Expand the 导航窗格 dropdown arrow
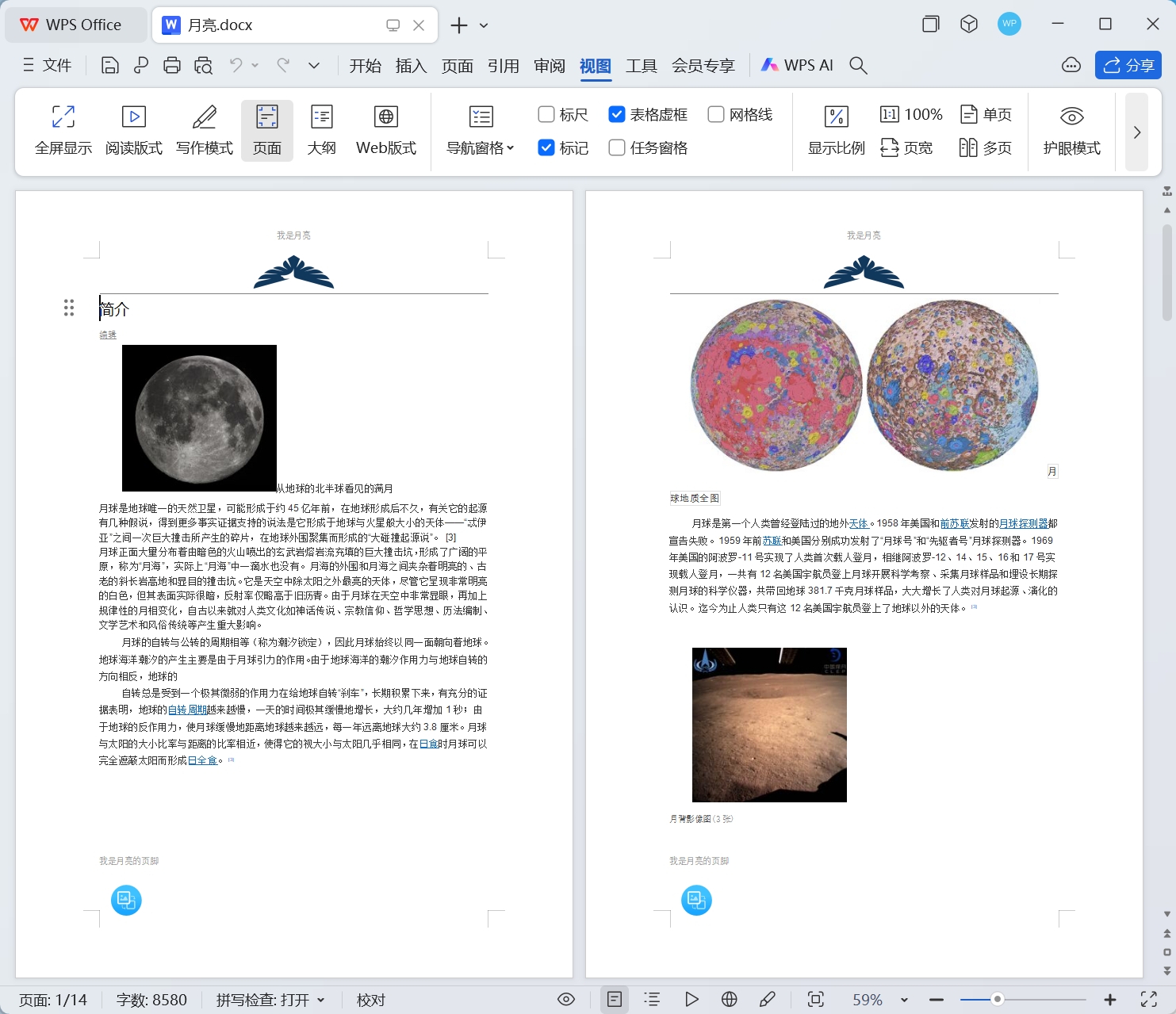The width and height of the screenshot is (1176, 1014). point(511,147)
